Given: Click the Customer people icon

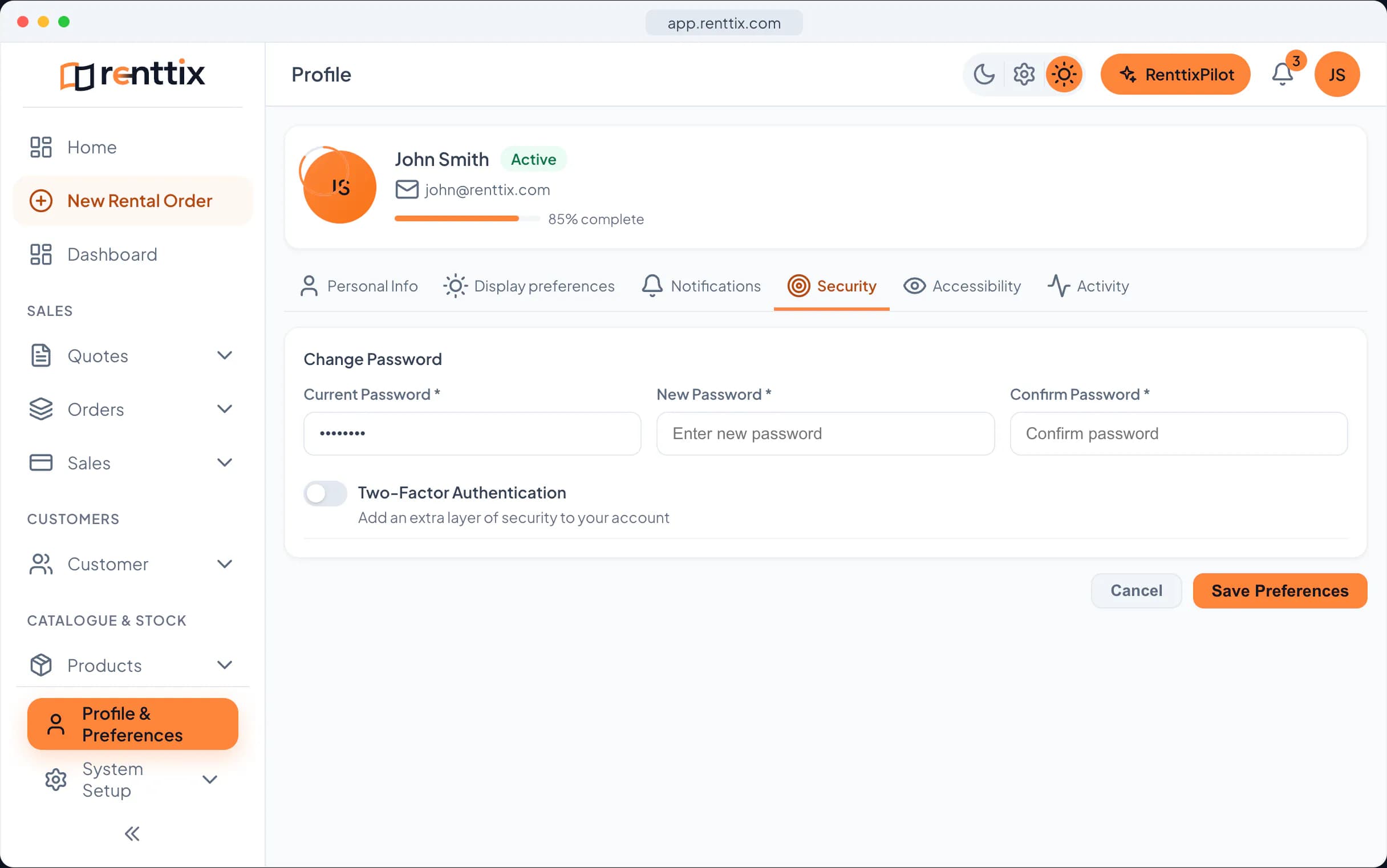Looking at the screenshot, I should tap(40, 565).
